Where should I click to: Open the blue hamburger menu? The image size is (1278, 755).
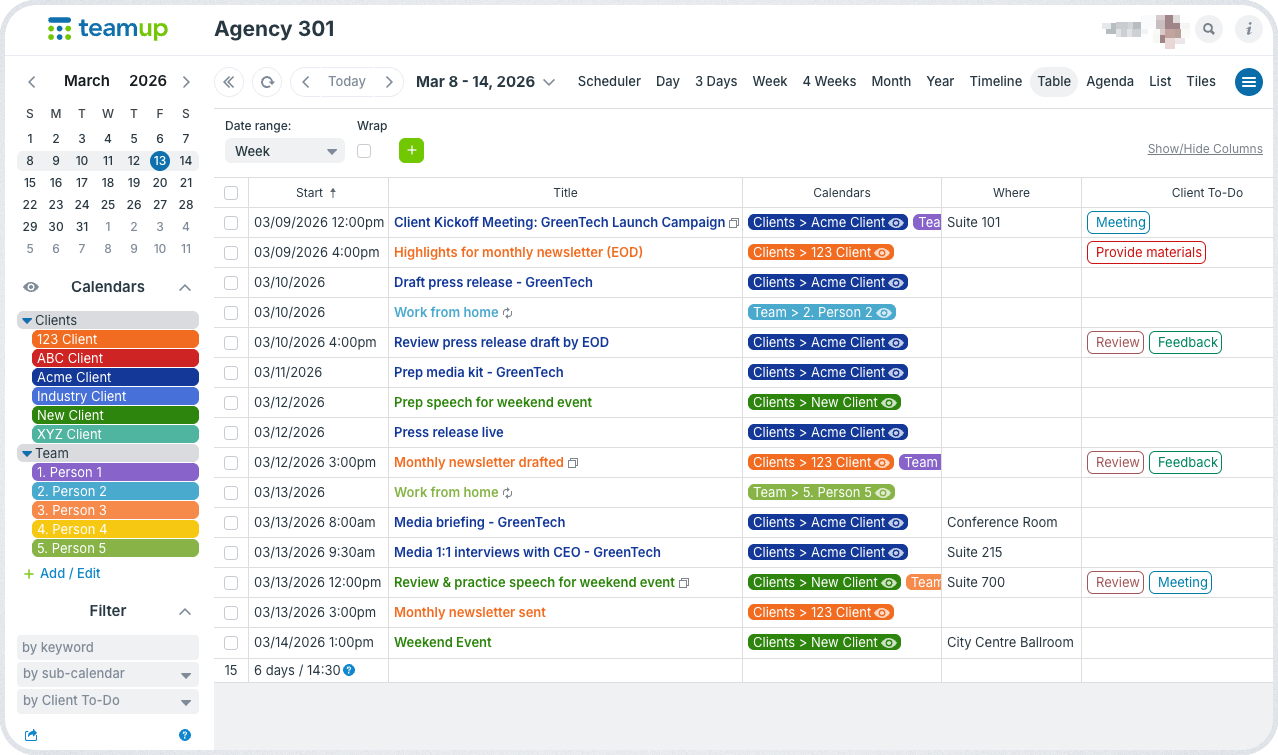click(x=1248, y=82)
